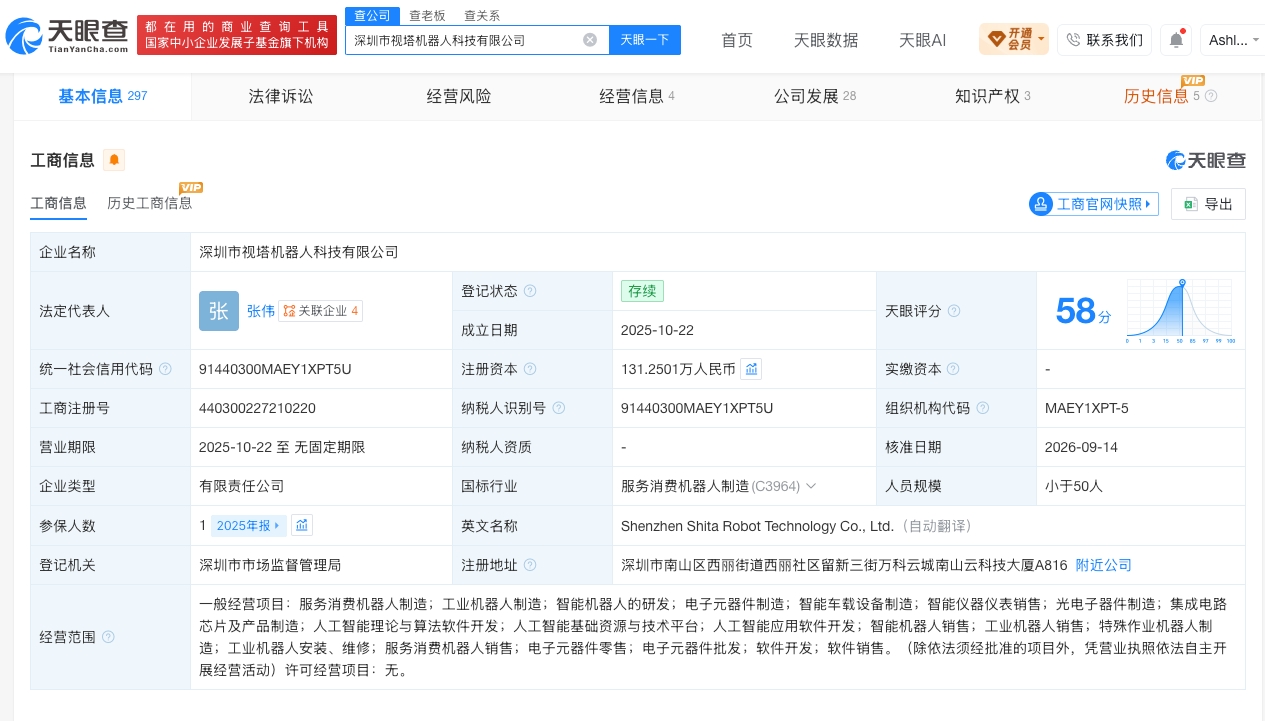This screenshot has width=1265, height=721.
Task: Open the 注册资本 chart icon
Action: (x=751, y=369)
